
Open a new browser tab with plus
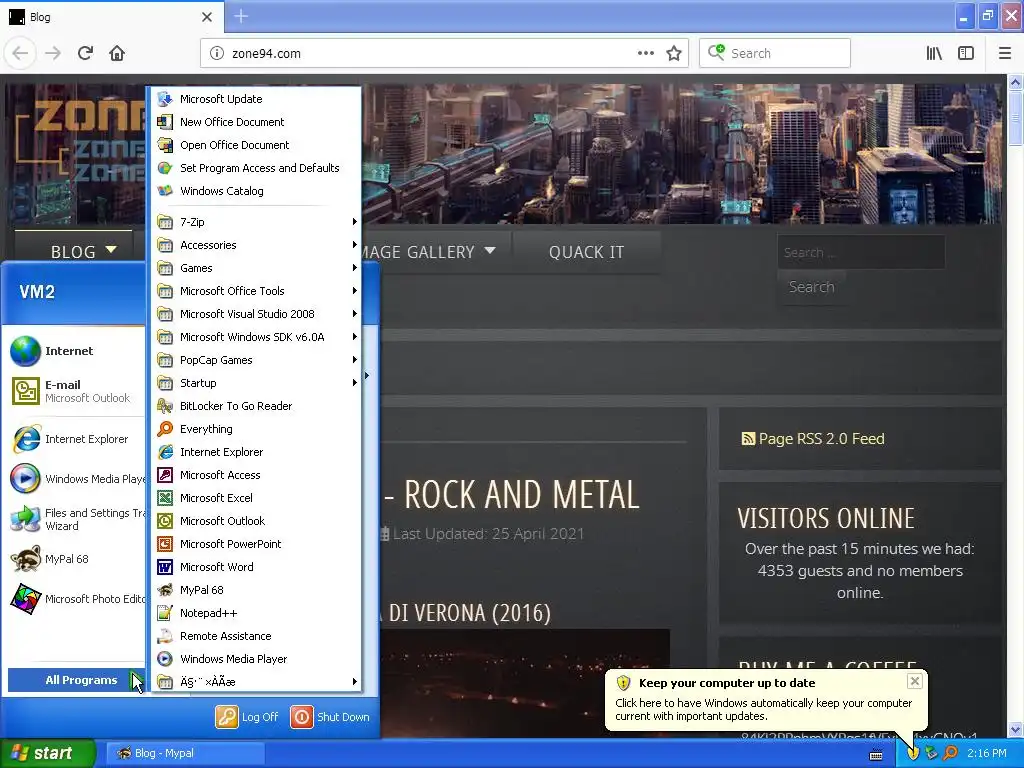[241, 16]
